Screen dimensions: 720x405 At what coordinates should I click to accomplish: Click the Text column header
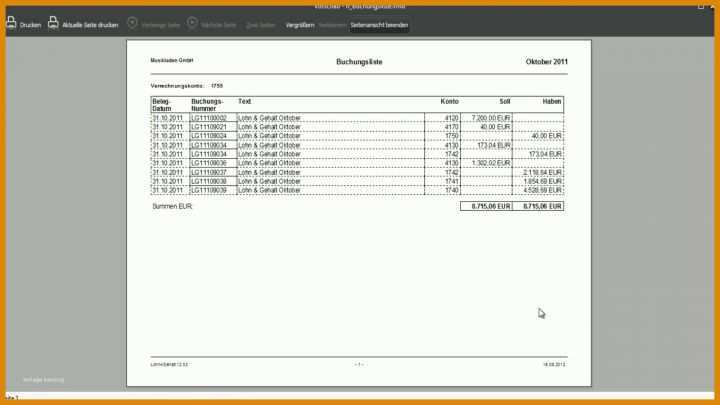[244, 101]
